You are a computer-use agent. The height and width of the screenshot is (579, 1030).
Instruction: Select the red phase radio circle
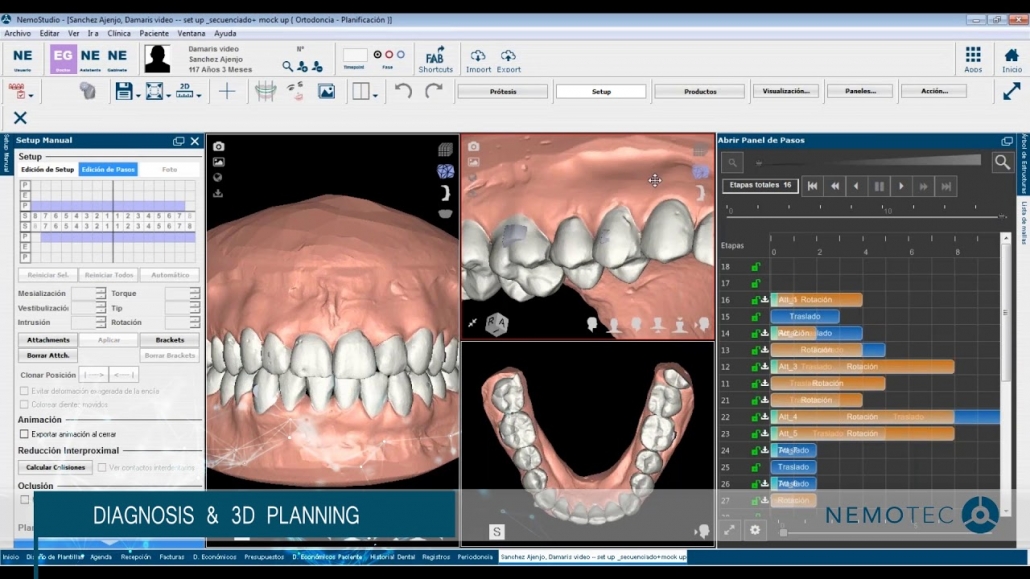click(389, 55)
